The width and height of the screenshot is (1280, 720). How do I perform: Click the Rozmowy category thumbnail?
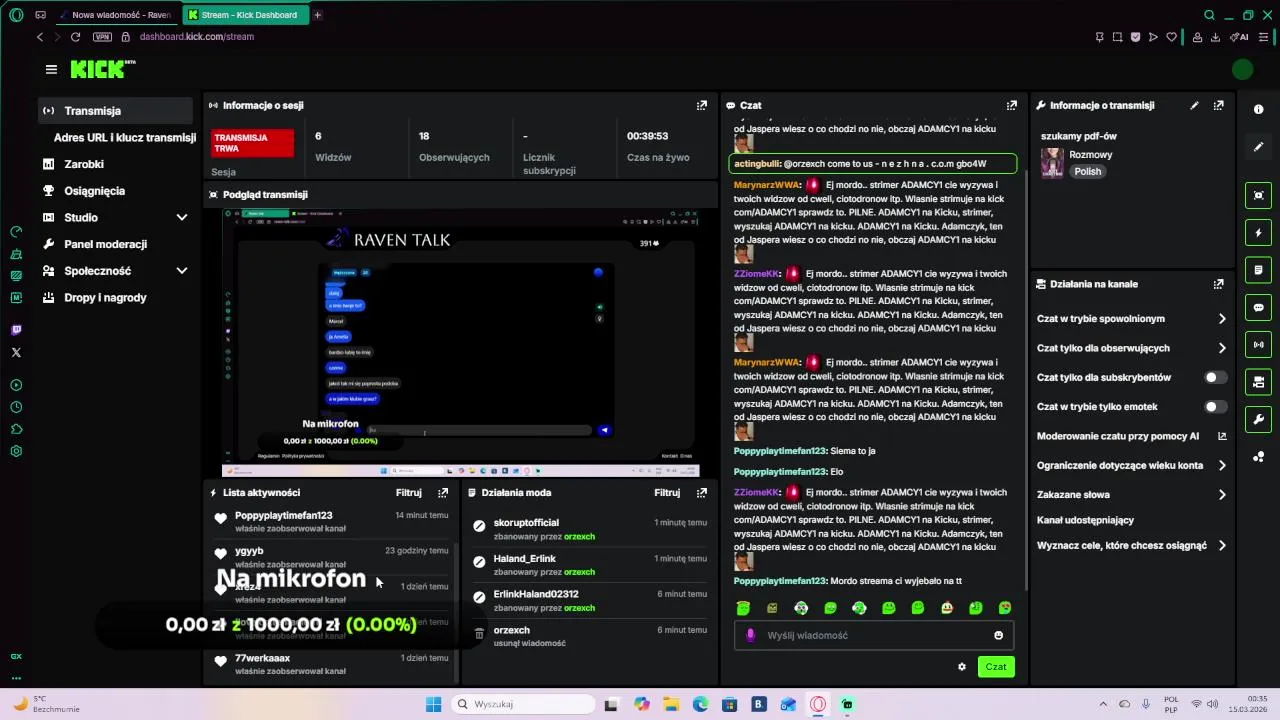(x=1052, y=163)
